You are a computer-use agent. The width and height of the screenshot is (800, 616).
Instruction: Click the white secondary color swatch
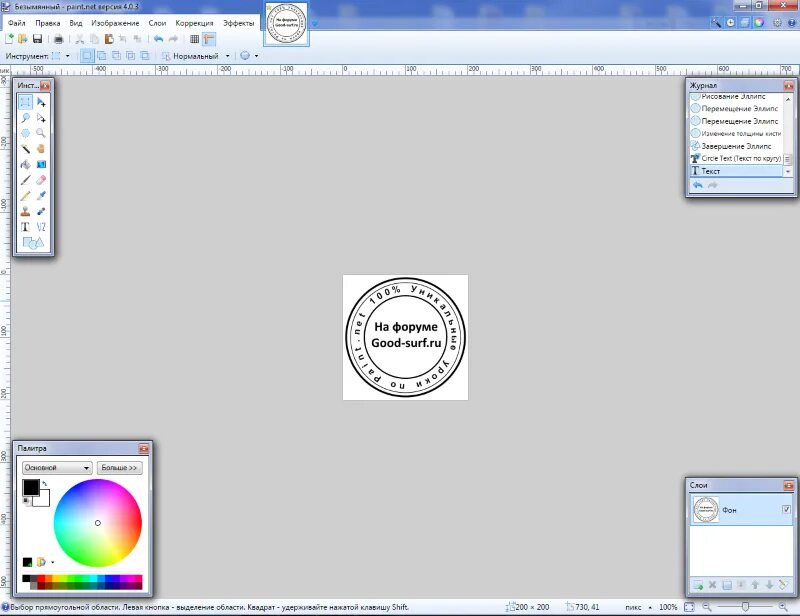pos(43,500)
